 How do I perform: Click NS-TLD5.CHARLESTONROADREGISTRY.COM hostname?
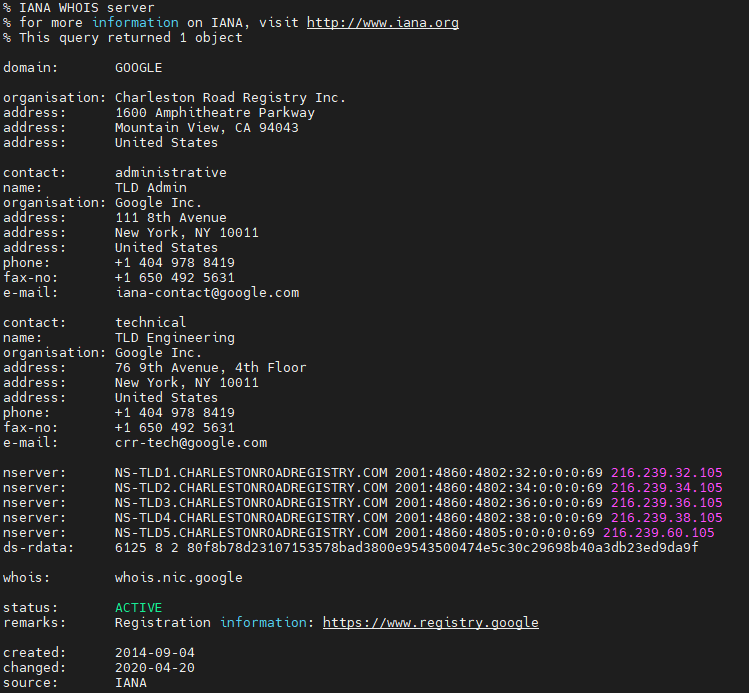click(251, 533)
